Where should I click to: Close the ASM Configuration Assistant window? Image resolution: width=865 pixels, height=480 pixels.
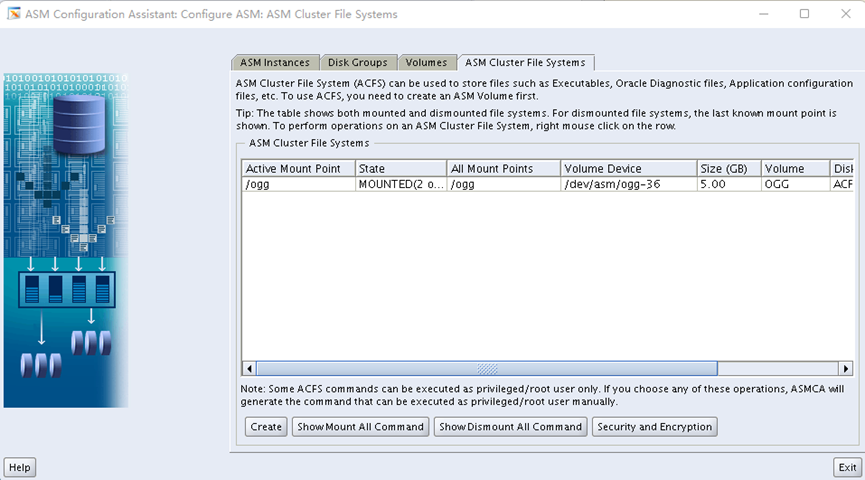(846, 14)
